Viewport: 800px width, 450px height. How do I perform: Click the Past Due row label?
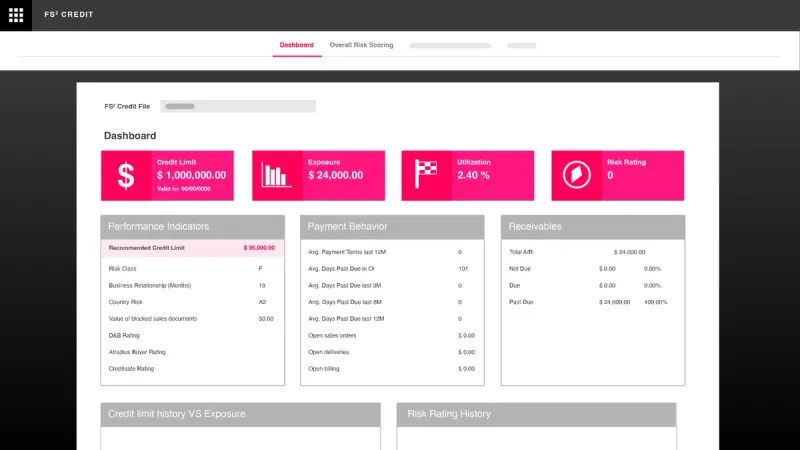[x=521, y=302]
